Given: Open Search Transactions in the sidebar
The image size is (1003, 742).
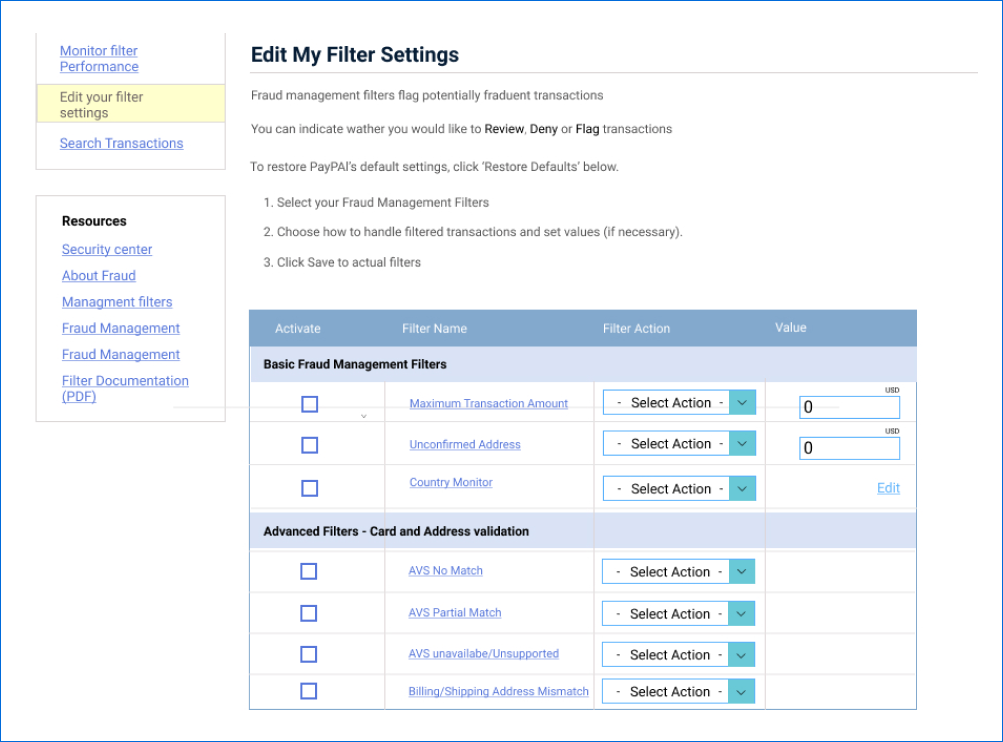Looking at the screenshot, I should [x=121, y=143].
